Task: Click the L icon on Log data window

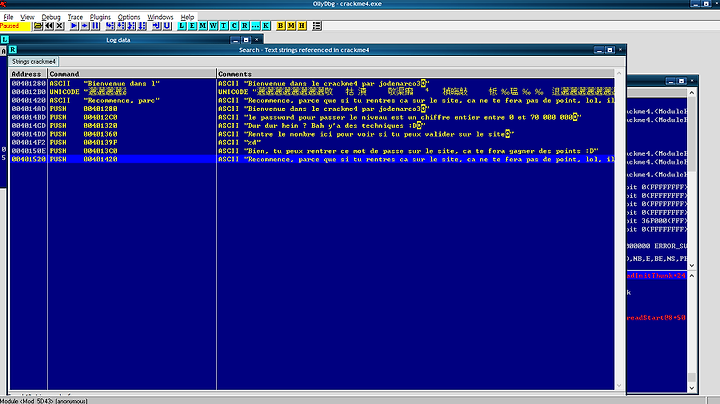Action: click(5, 39)
